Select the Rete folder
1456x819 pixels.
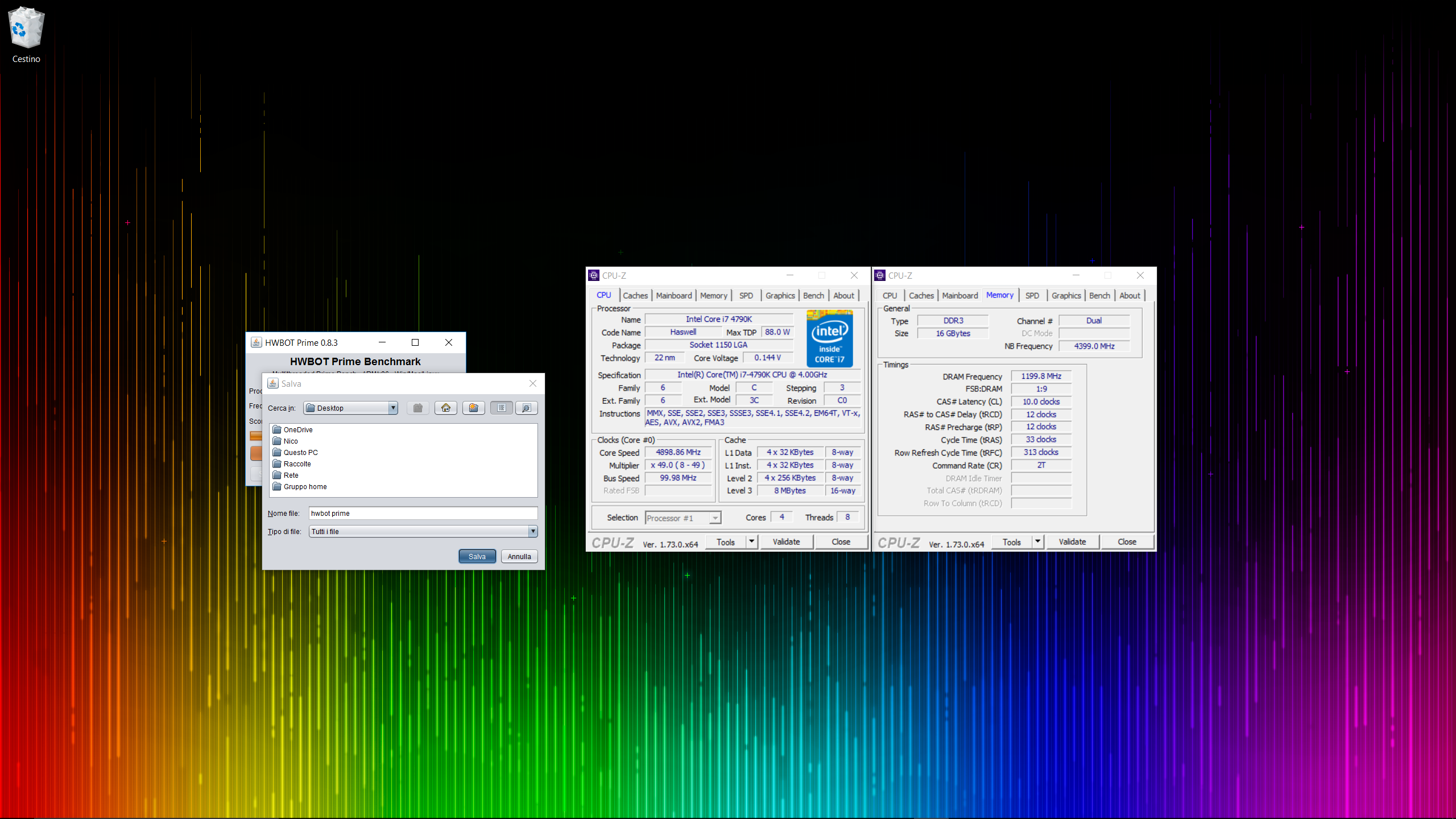point(286,475)
